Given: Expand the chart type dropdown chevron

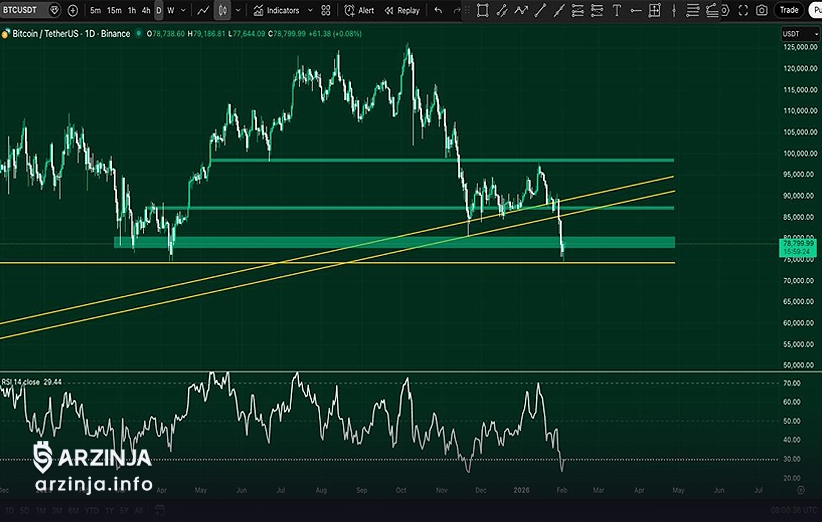Looking at the screenshot, I should pyautogui.click(x=236, y=10).
